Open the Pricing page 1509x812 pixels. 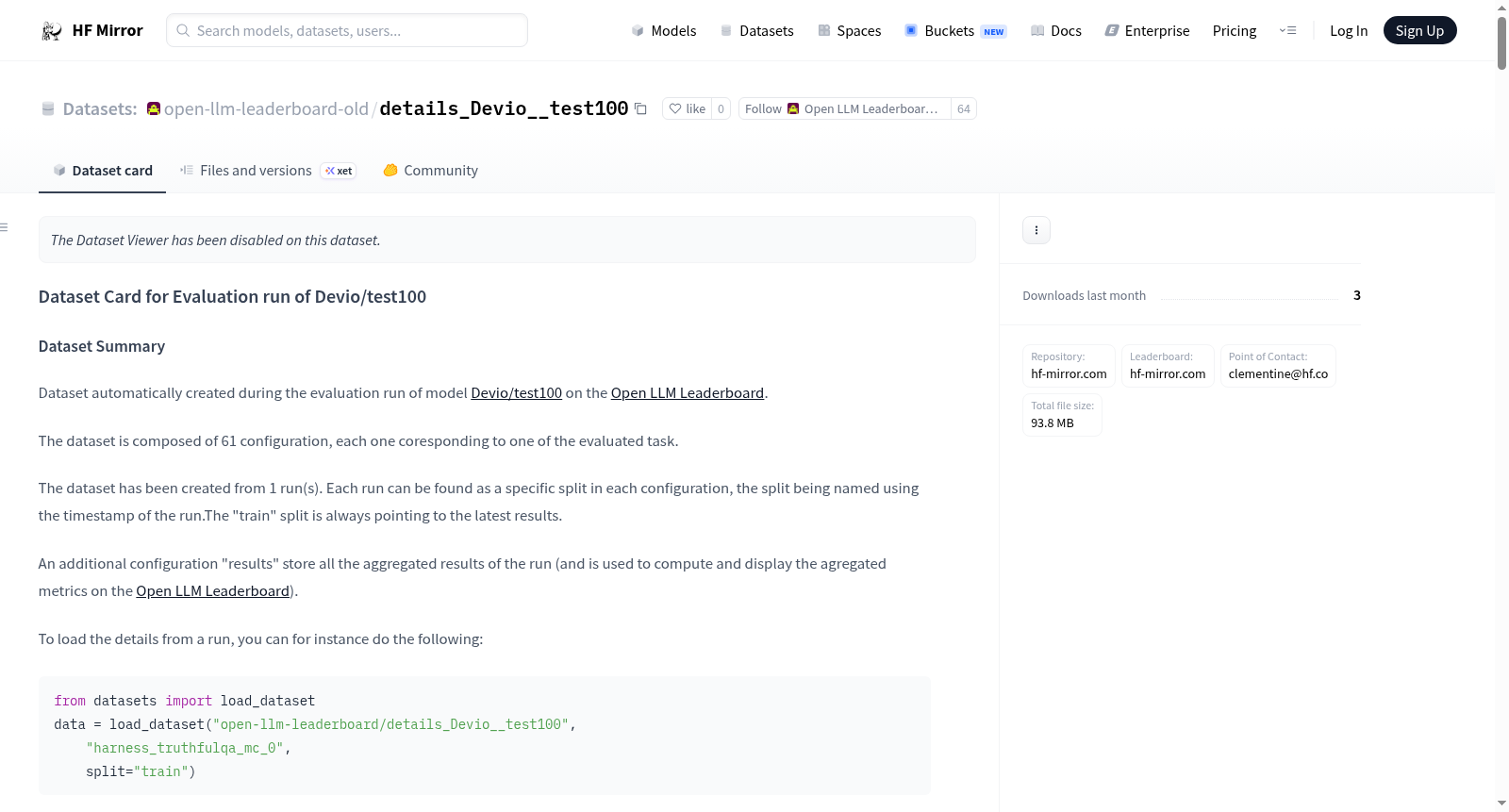[1235, 30]
